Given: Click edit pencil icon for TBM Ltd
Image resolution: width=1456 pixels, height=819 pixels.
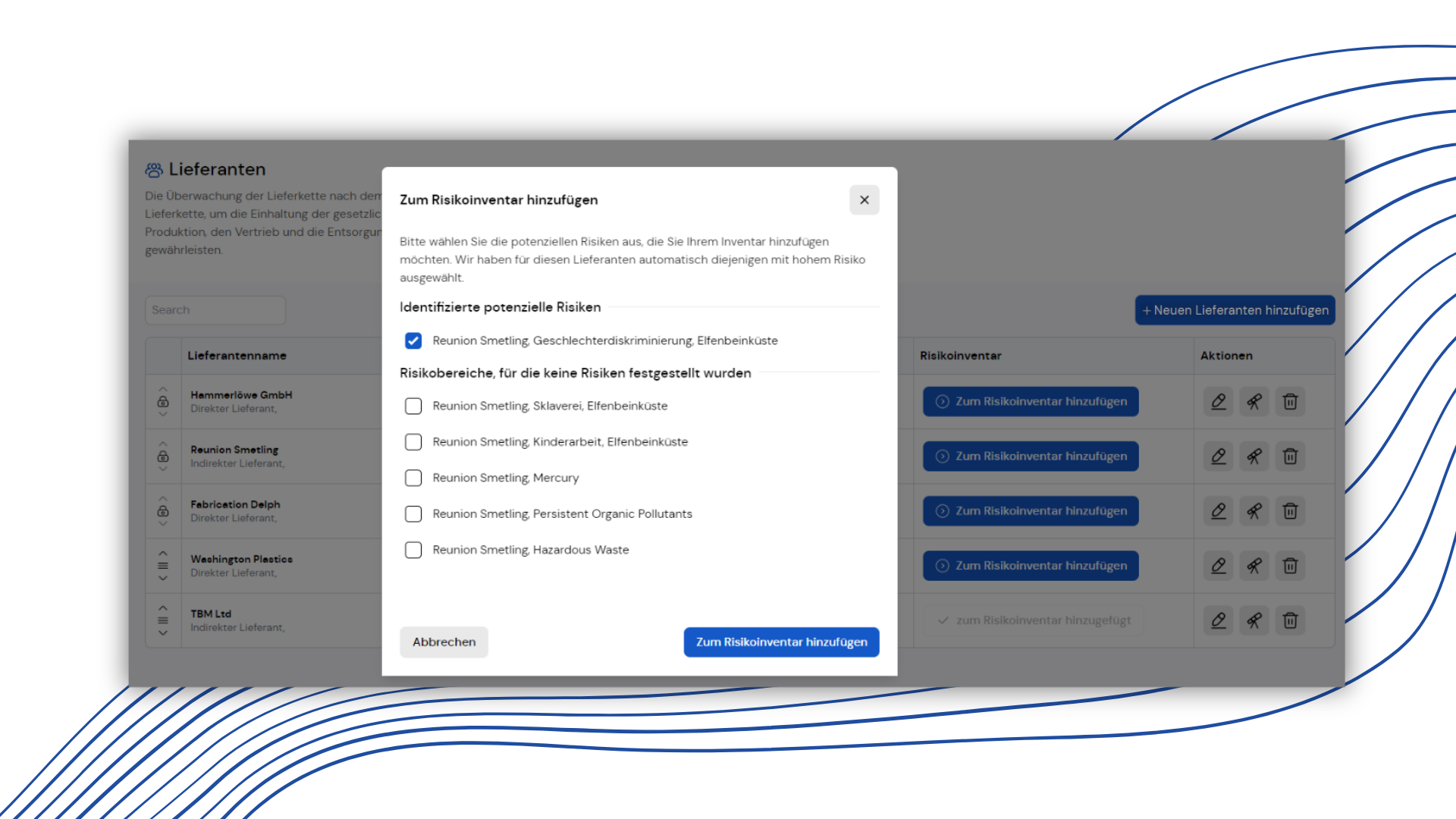Looking at the screenshot, I should tap(1218, 620).
